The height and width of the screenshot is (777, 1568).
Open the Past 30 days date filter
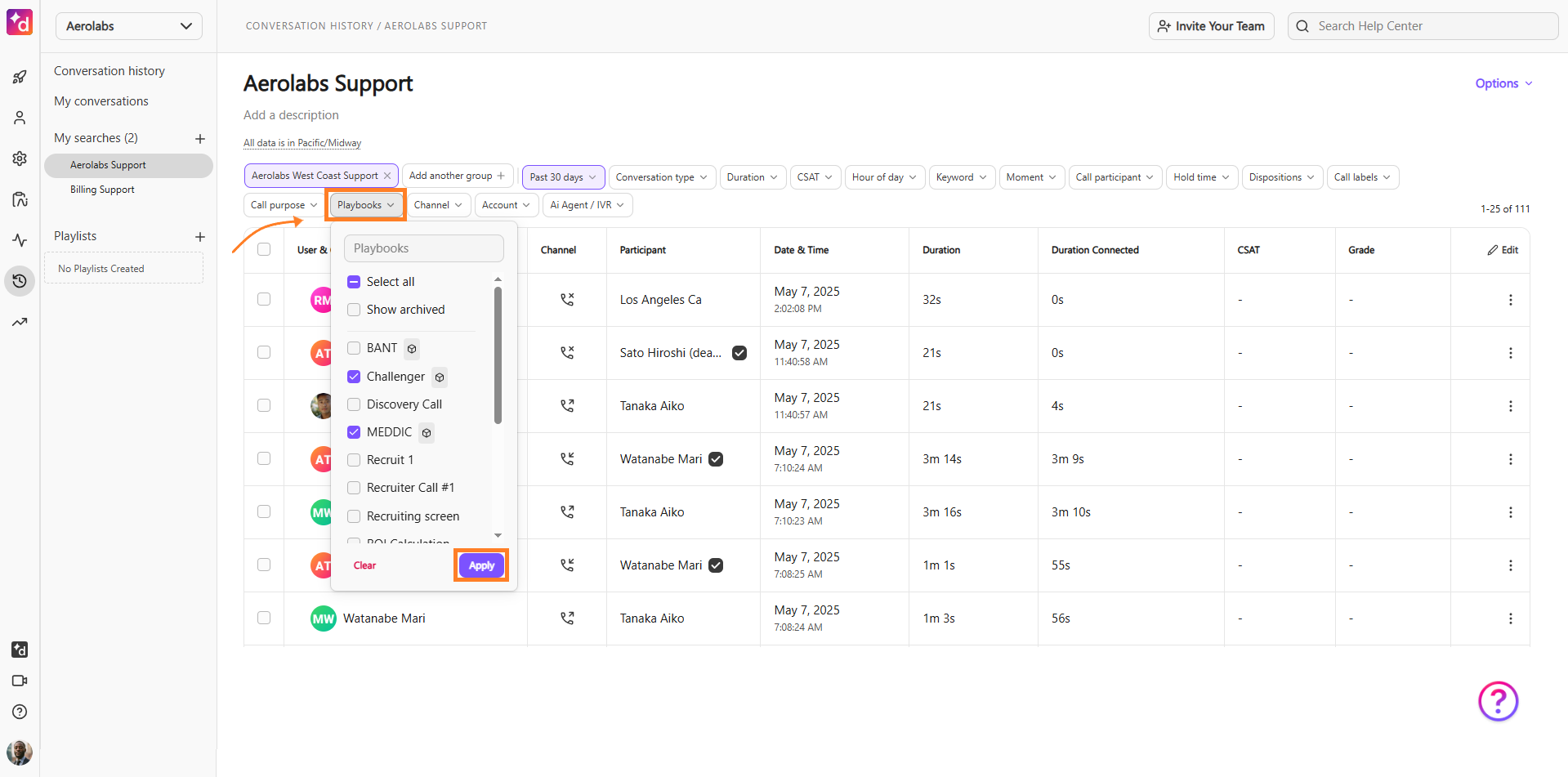pos(563,177)
